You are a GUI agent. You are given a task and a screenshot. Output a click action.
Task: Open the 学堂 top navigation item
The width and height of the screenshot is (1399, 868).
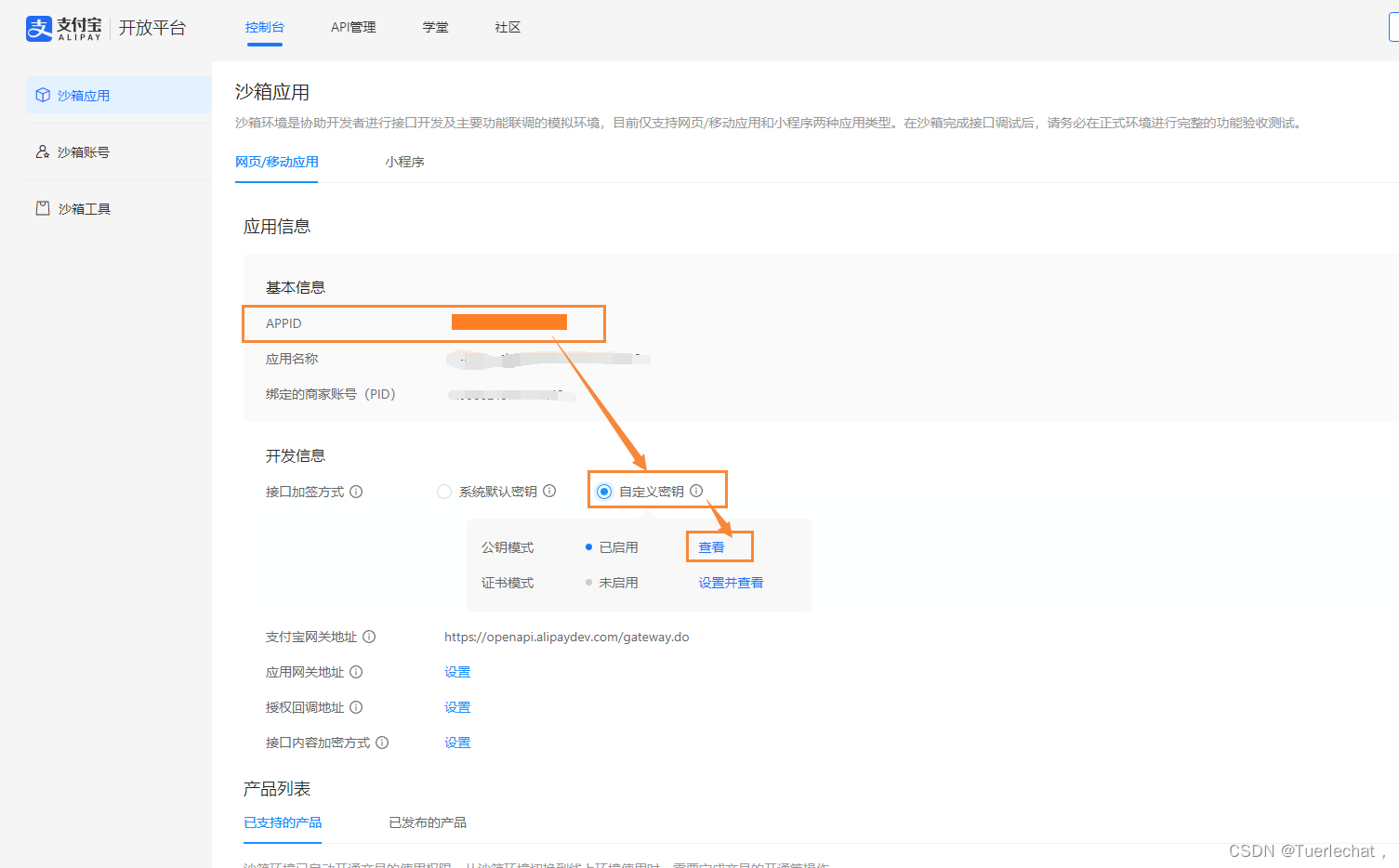(x=436, y=27)
